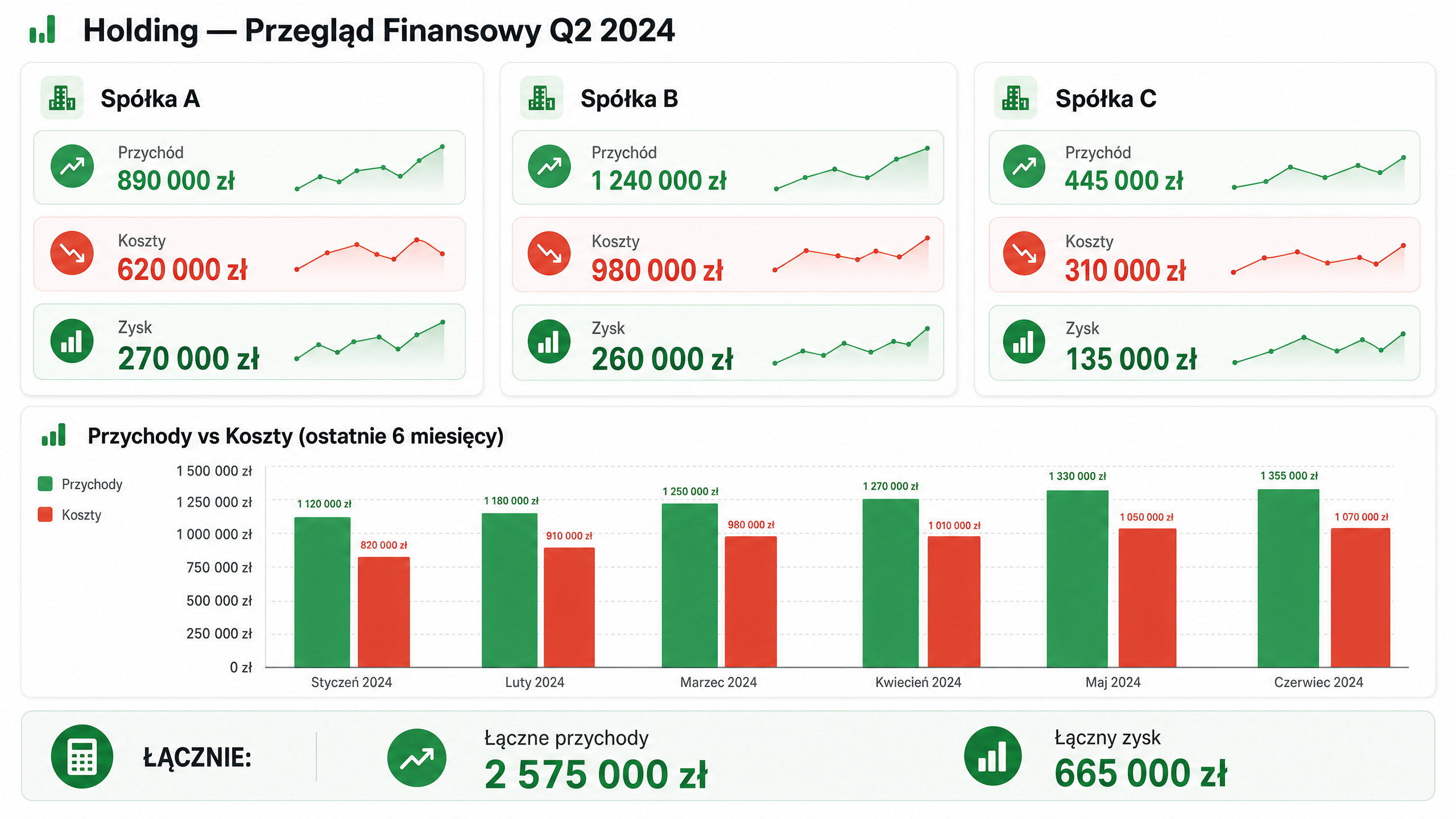Click the Spółka A Zysk sparkline chart
Viewport: 1456px width, 819px height.
point(370,341)
